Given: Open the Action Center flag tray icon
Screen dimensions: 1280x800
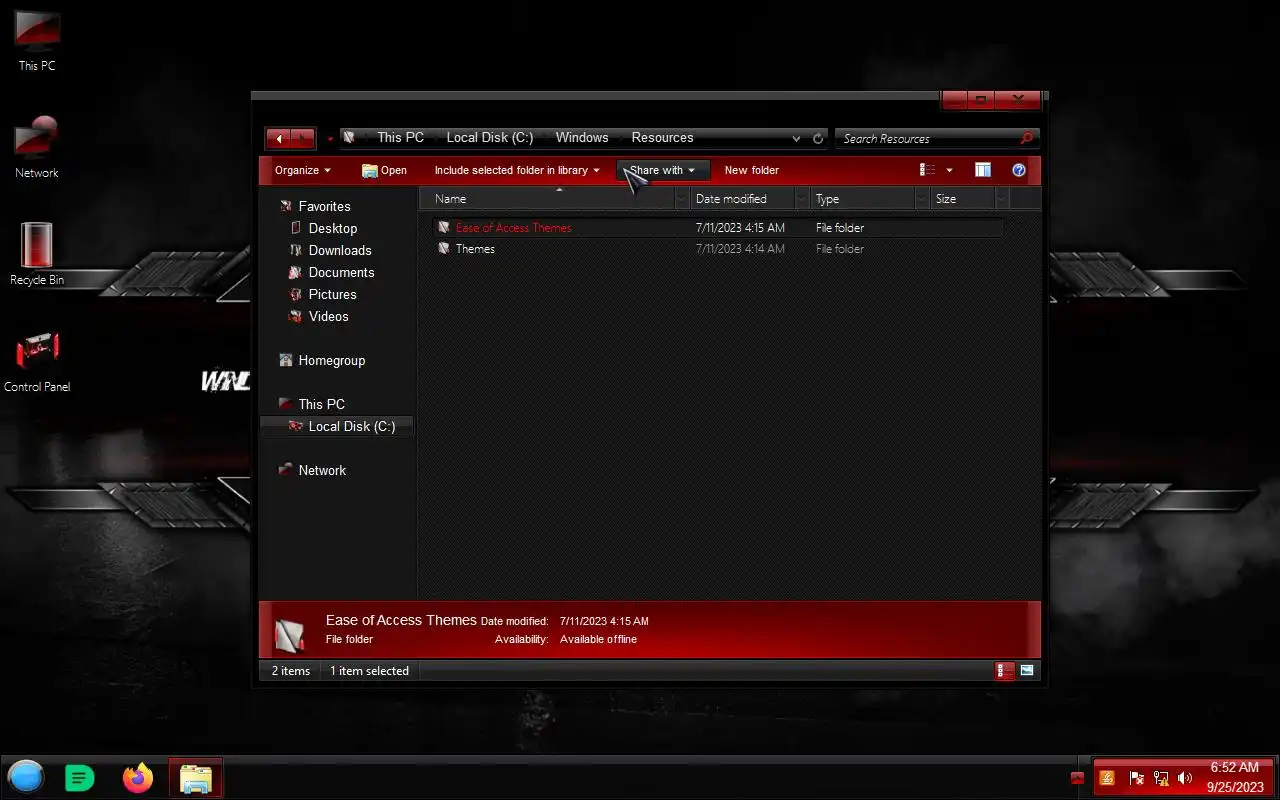Looking at the screenshot, I should [1136, 778].
